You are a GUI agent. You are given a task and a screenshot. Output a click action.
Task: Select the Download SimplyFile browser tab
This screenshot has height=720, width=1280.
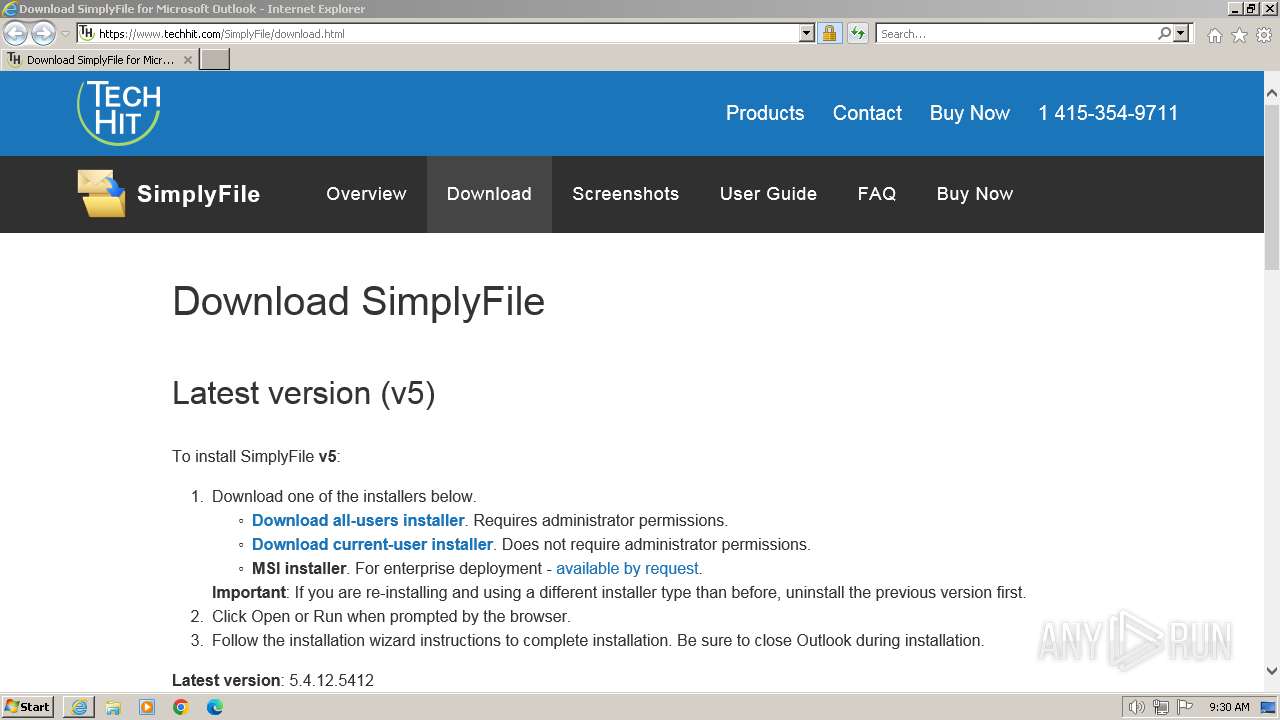point(99,59)
